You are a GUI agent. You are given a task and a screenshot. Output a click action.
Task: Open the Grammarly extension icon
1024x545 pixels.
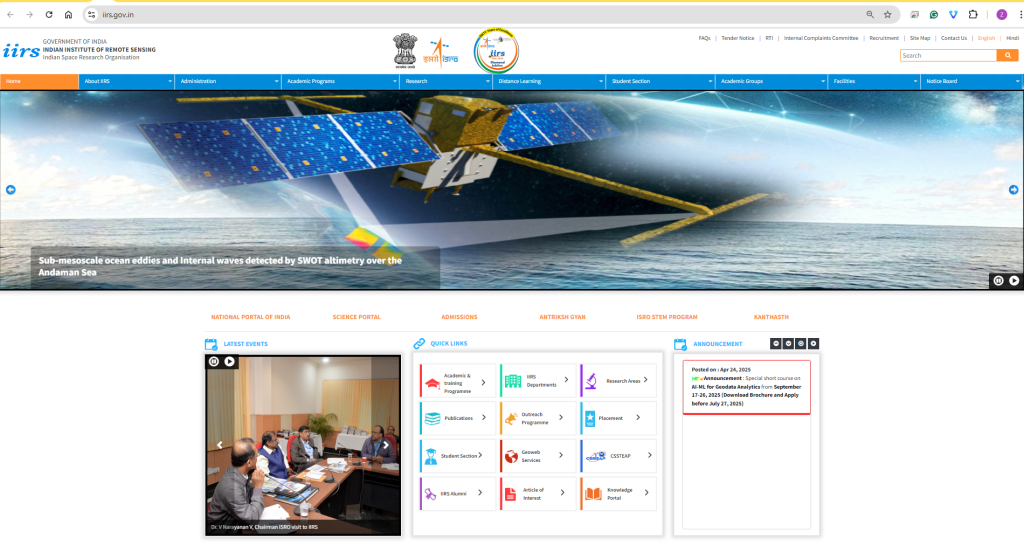[x=934, y=14]
